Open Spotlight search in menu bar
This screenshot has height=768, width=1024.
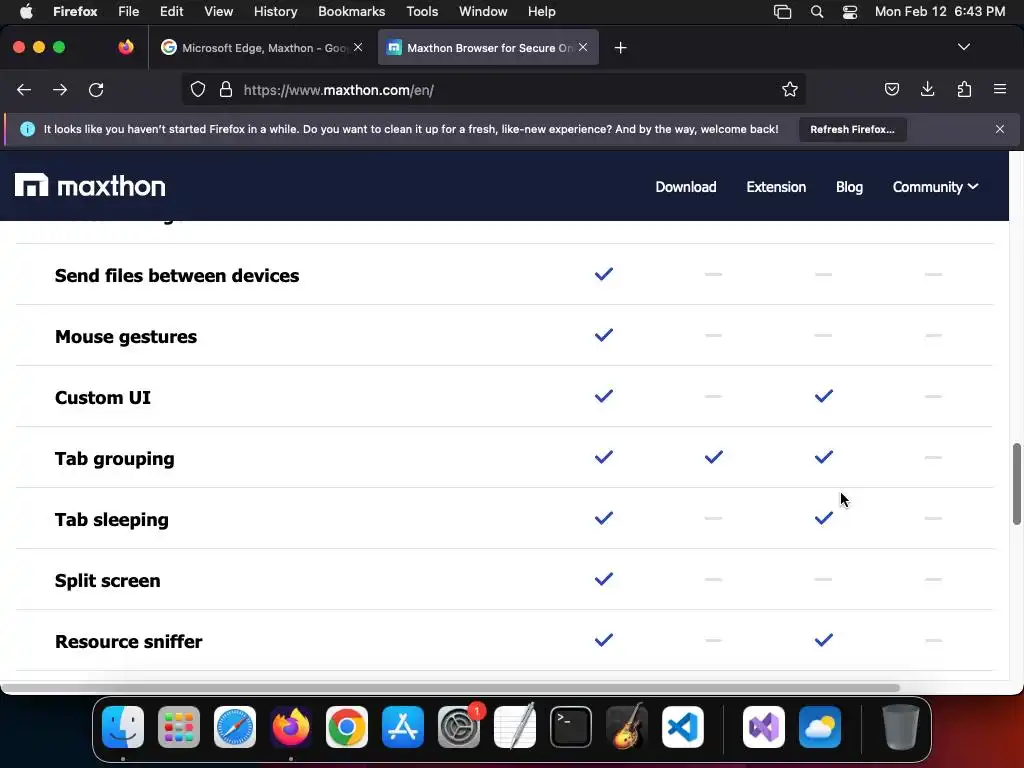[817, 12]
